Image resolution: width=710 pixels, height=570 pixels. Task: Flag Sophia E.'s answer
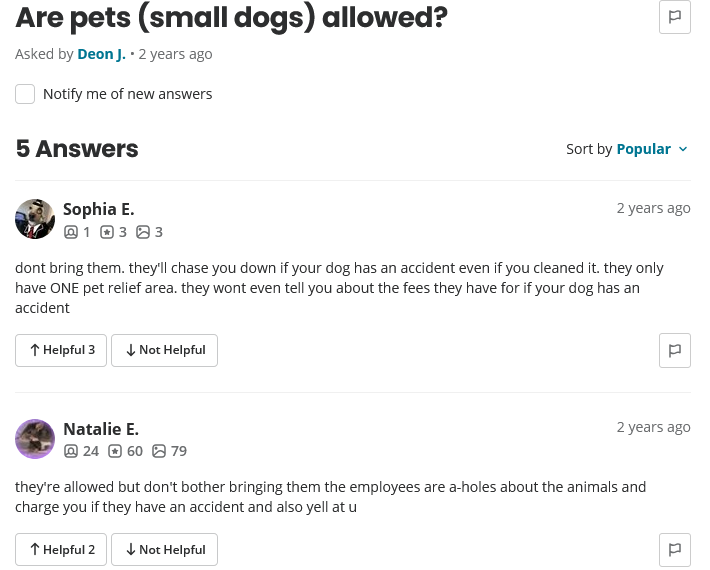[x=675, y=350]
